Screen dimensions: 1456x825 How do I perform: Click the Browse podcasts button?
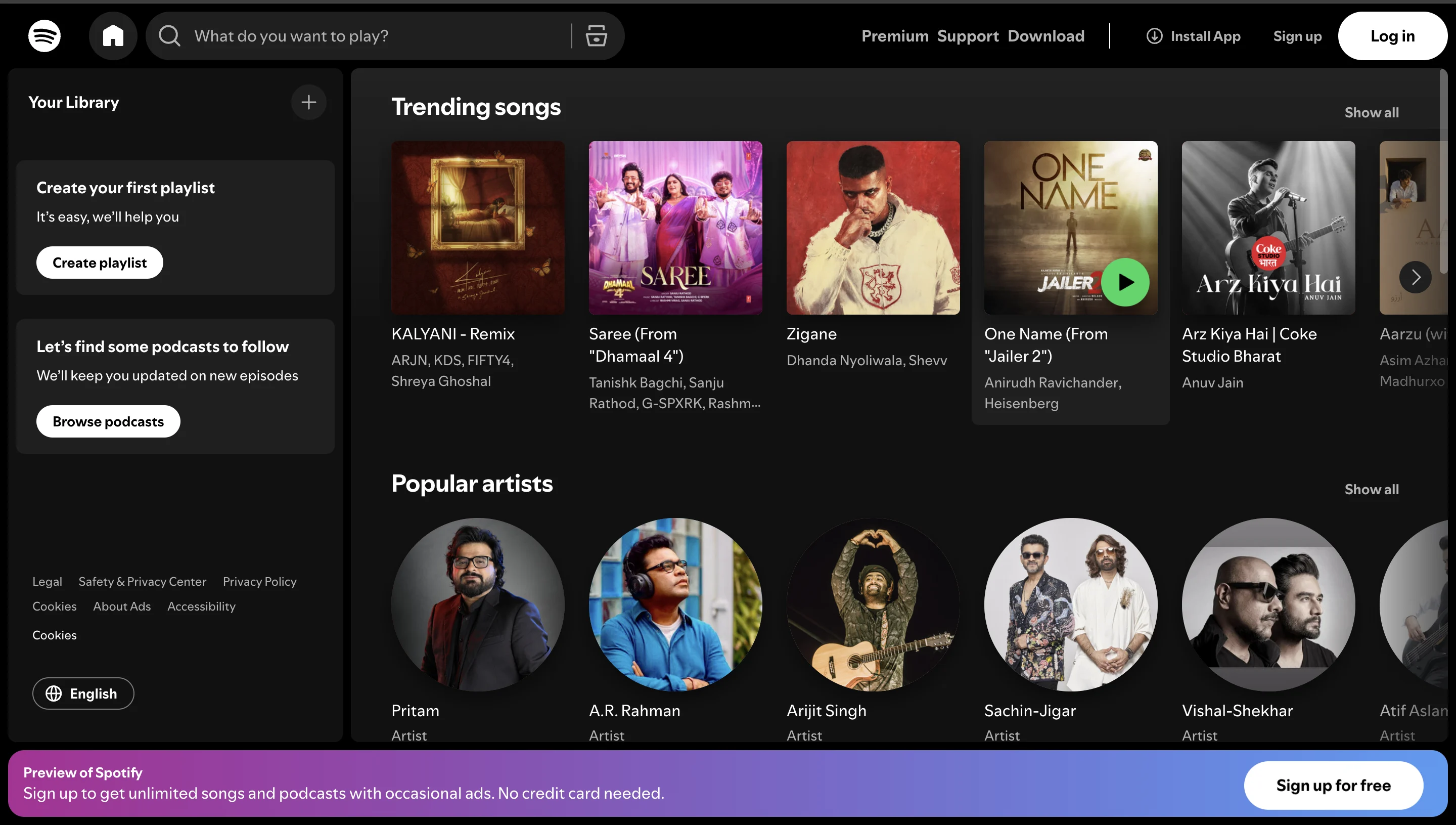click(x=108, y=421)
